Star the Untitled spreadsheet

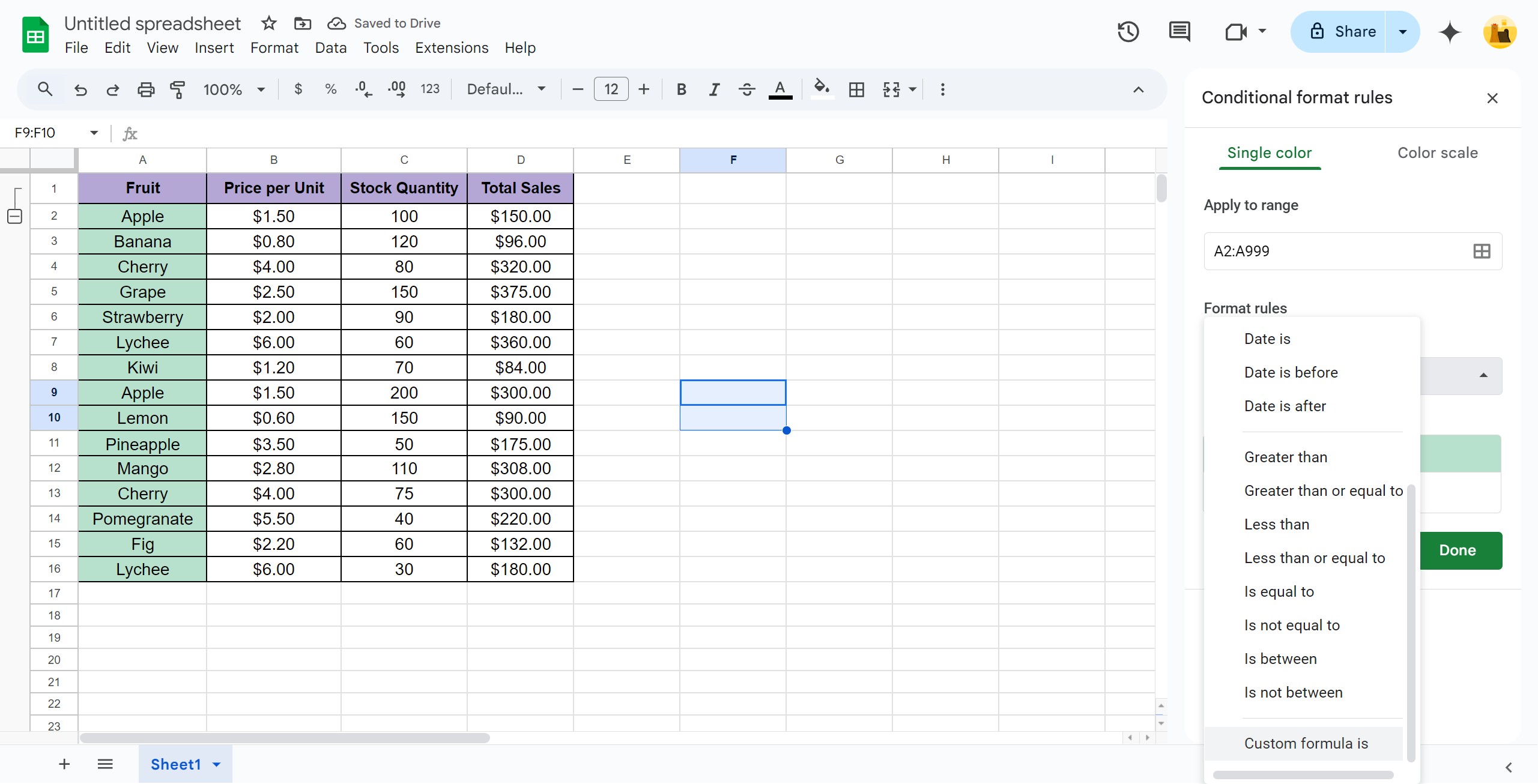point(268,23)
